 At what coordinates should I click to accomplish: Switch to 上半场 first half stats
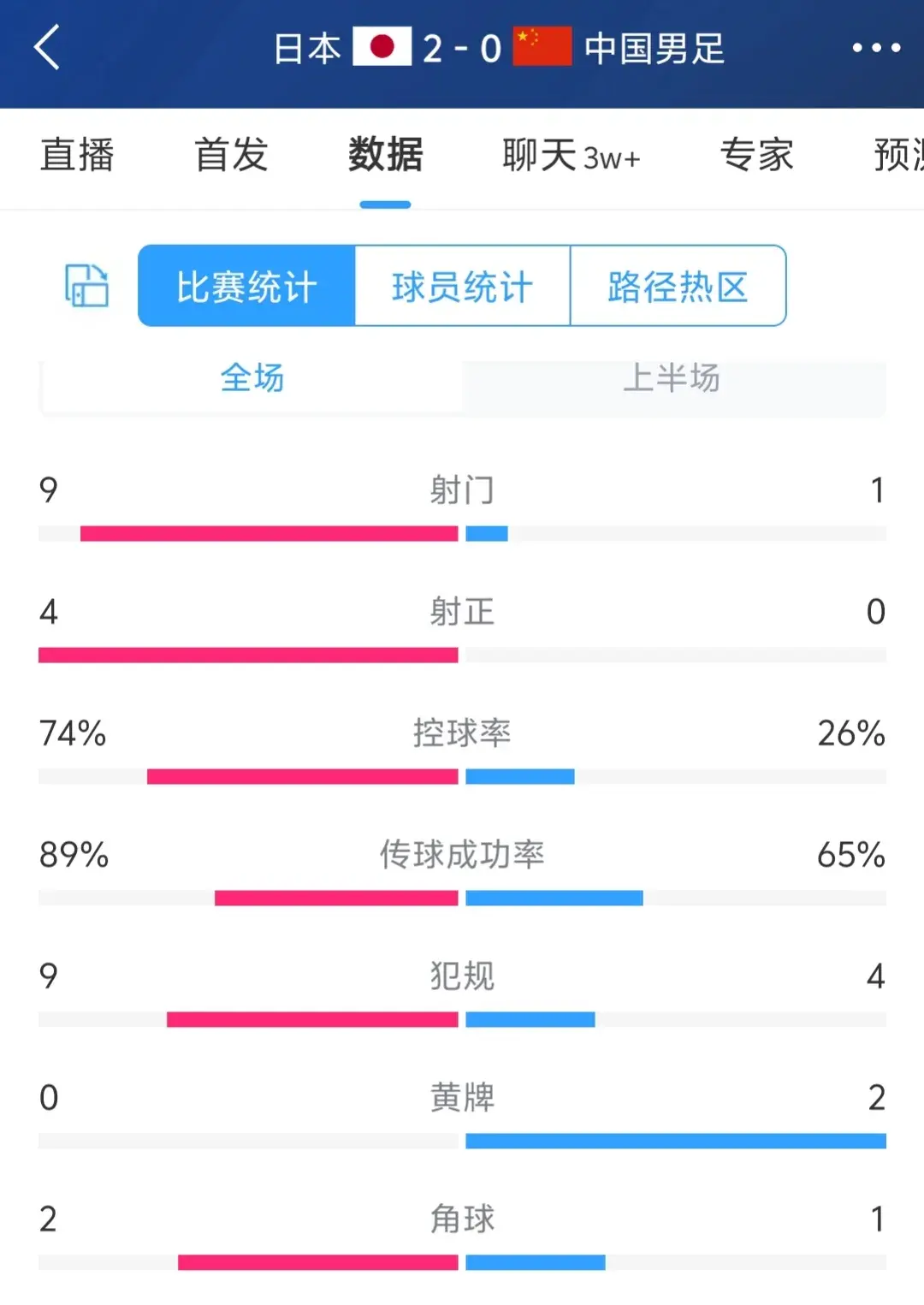click(672, 378)
